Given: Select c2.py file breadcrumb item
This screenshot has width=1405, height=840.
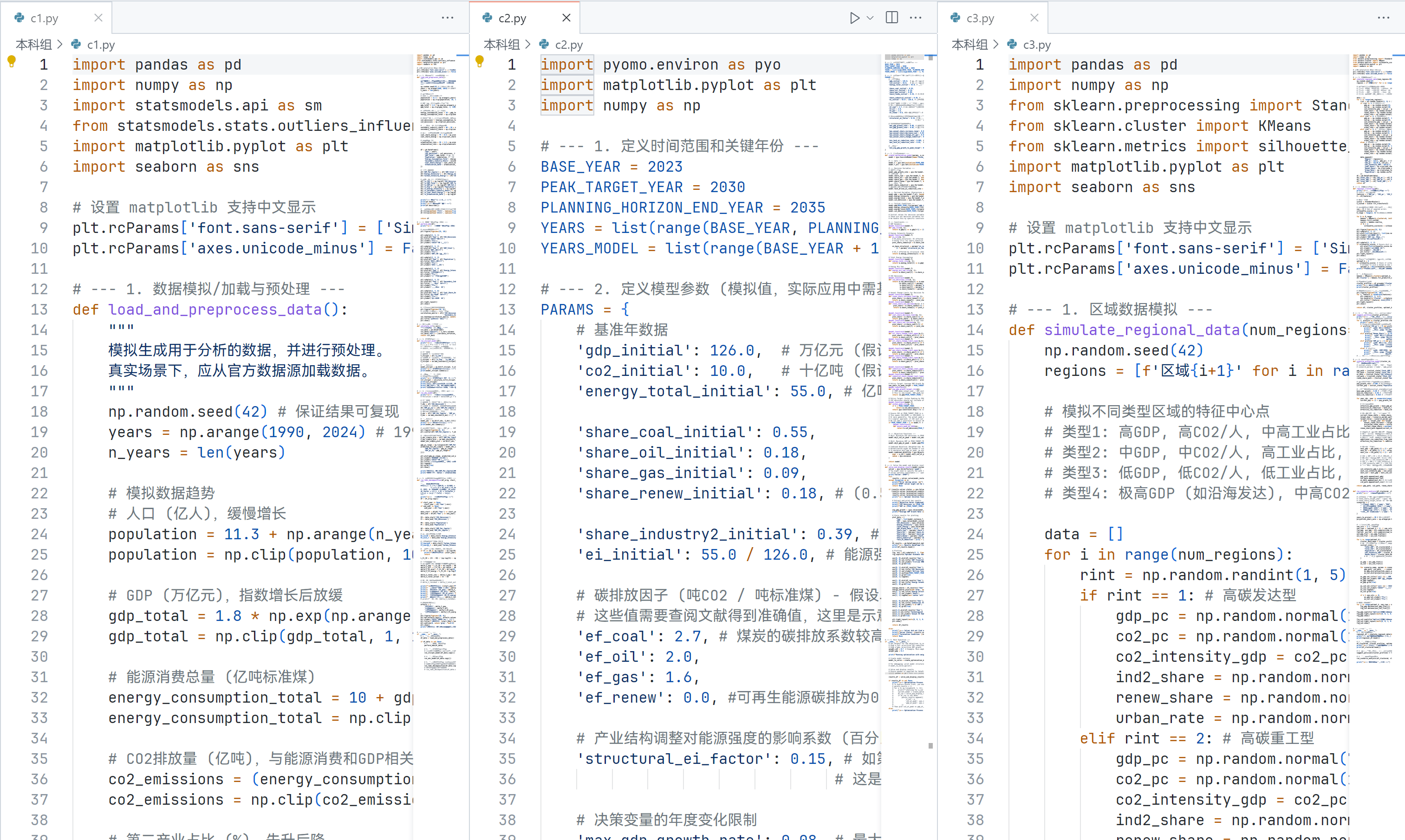Looking at the screenshot, I should tap(569, 45).
